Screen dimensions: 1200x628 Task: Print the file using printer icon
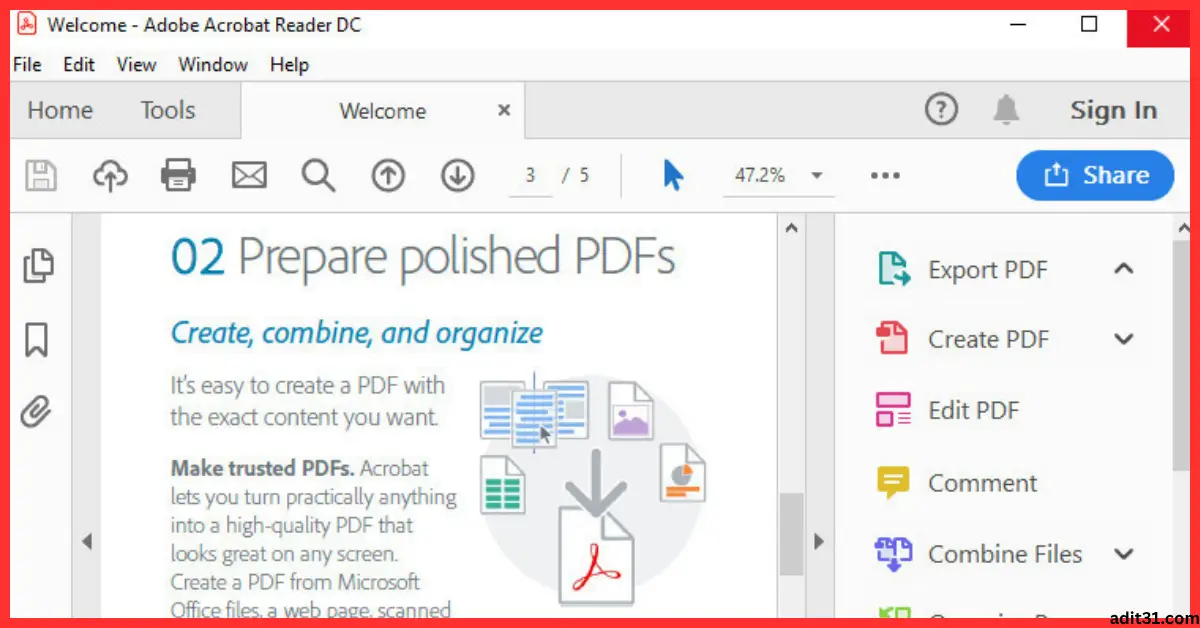pyautogui.click(x=178, y=176)
